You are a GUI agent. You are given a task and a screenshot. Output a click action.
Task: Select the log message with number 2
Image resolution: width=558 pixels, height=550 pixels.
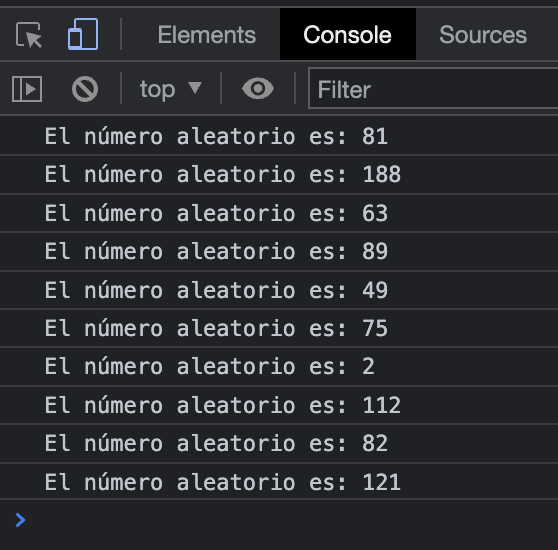(x=279, y=367)
